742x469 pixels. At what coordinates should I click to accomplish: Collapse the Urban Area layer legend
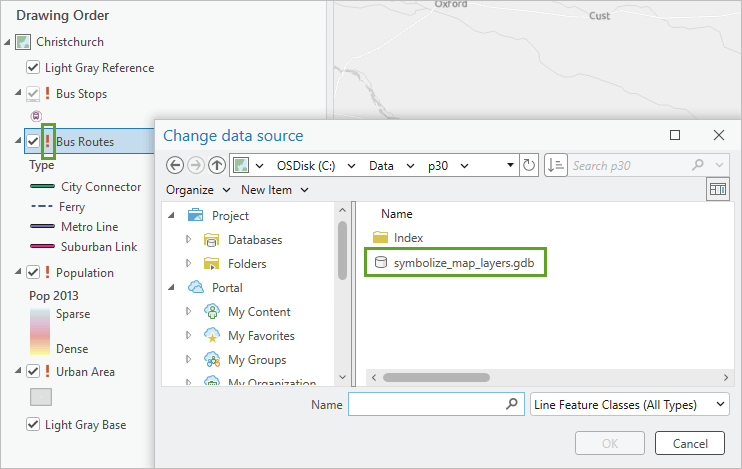click(x=18, y=370)
